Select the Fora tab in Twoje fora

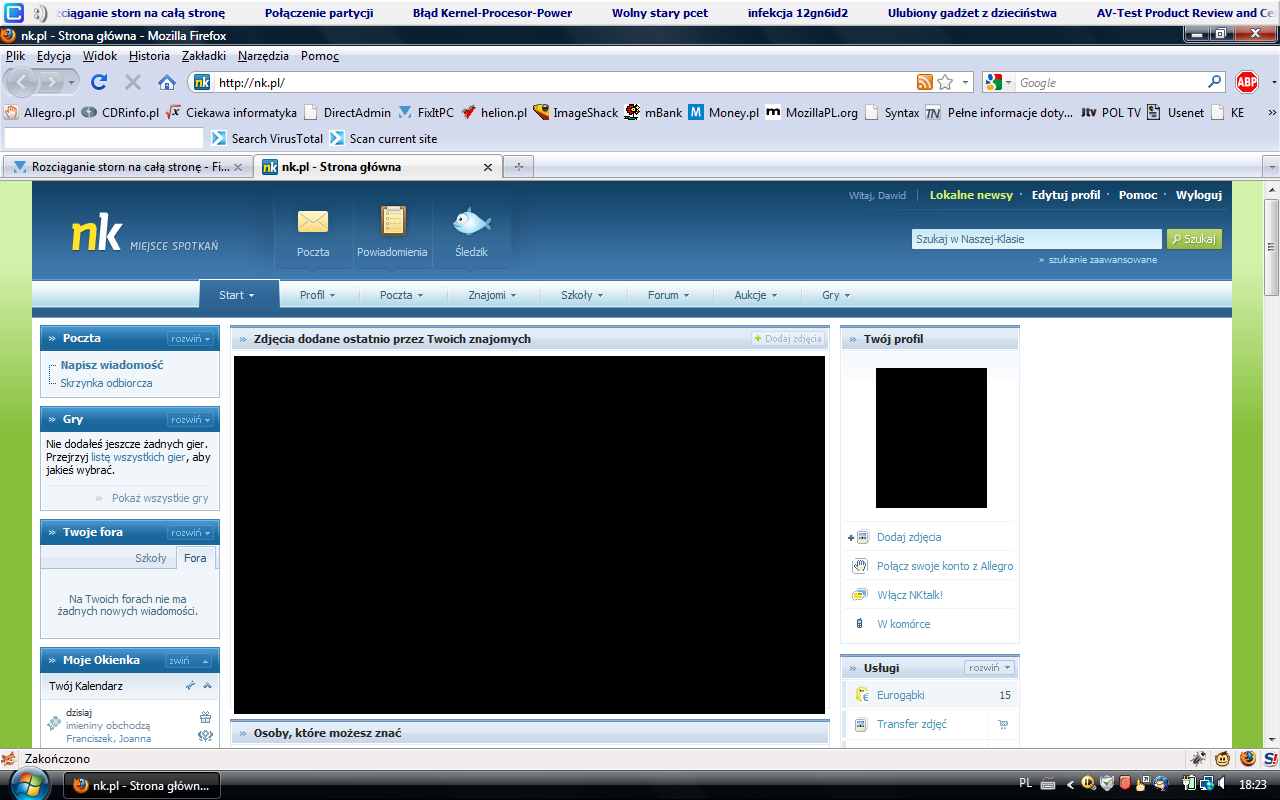(x=195, y=558)
